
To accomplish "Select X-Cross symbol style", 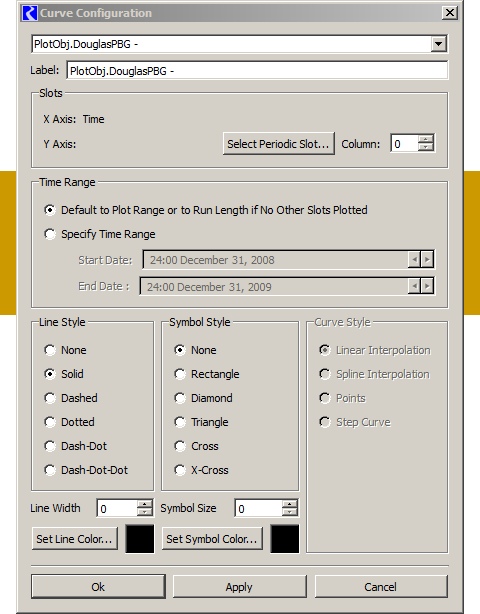I will coord(201,470).
